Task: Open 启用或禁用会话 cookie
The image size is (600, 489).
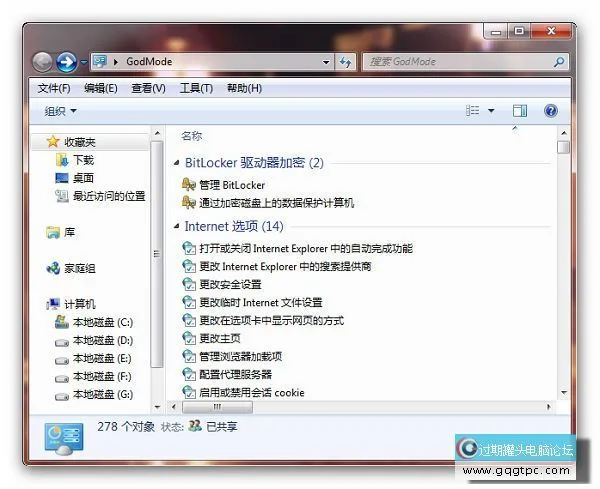Action: 252,393
